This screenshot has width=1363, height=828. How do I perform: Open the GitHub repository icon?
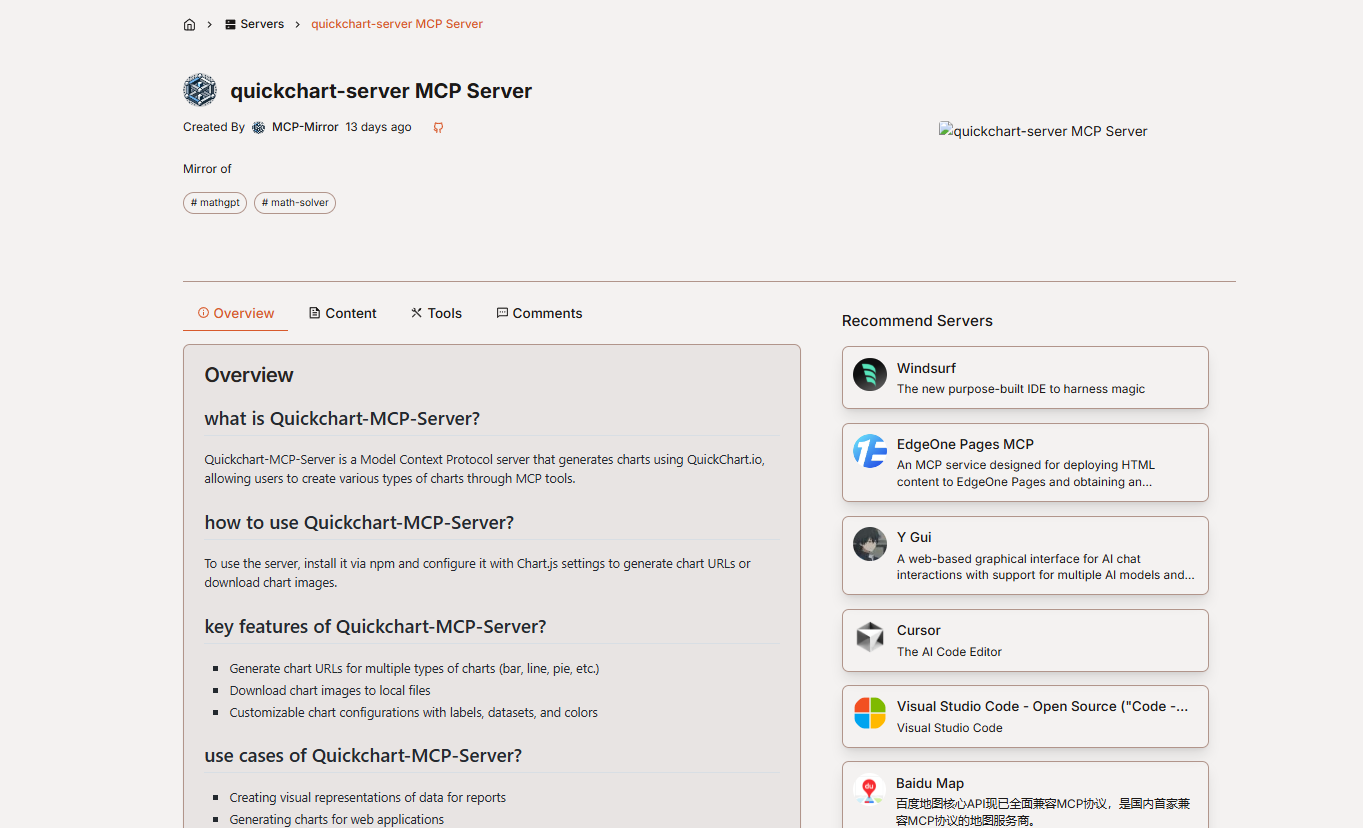pos(438,127)
